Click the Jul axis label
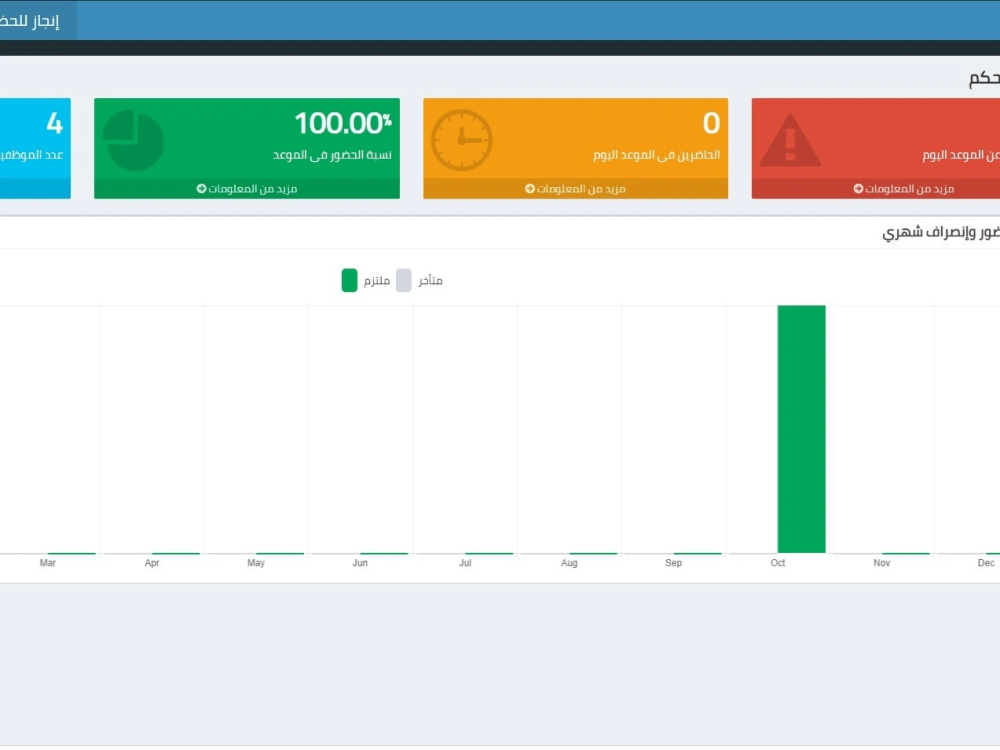Screen dimensions: 1000x750 click(x=465, y=563)
